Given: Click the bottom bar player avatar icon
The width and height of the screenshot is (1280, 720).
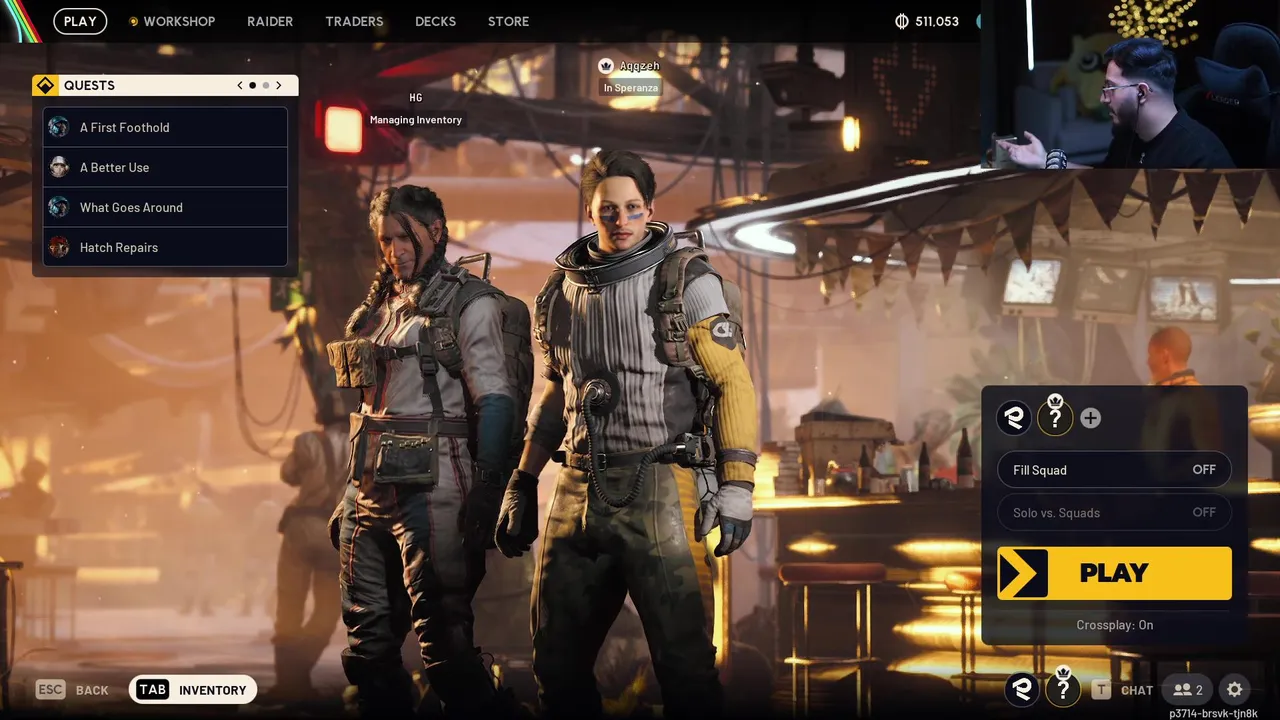Looking at the screenshot, I should [x=1022, y=689].
